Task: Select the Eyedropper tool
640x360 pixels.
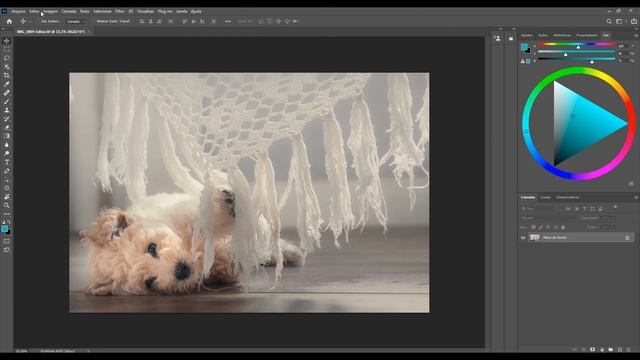Action: click(7, 84)
